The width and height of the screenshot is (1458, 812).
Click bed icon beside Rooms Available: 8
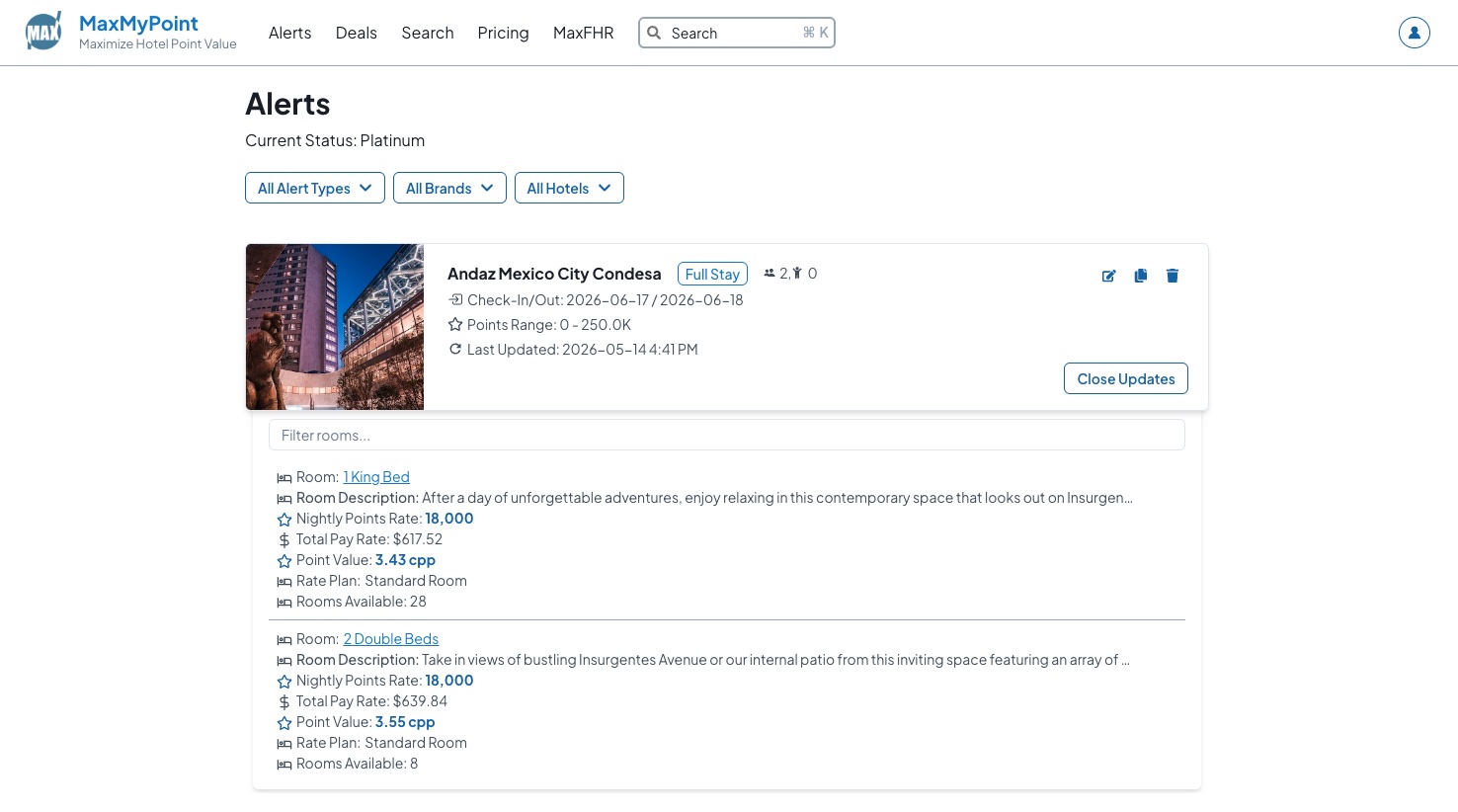coord(284,765)
